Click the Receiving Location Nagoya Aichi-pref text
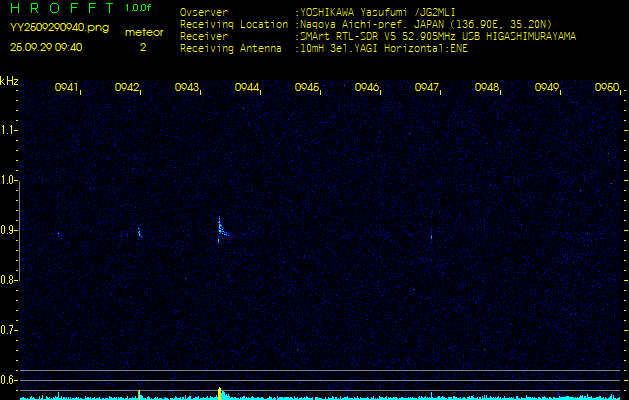This screenshot has height=400, width=629. [x=425, y=24]
